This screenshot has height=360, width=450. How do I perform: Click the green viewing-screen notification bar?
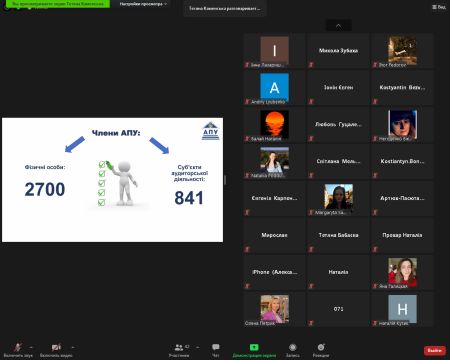tap(58, 4)
